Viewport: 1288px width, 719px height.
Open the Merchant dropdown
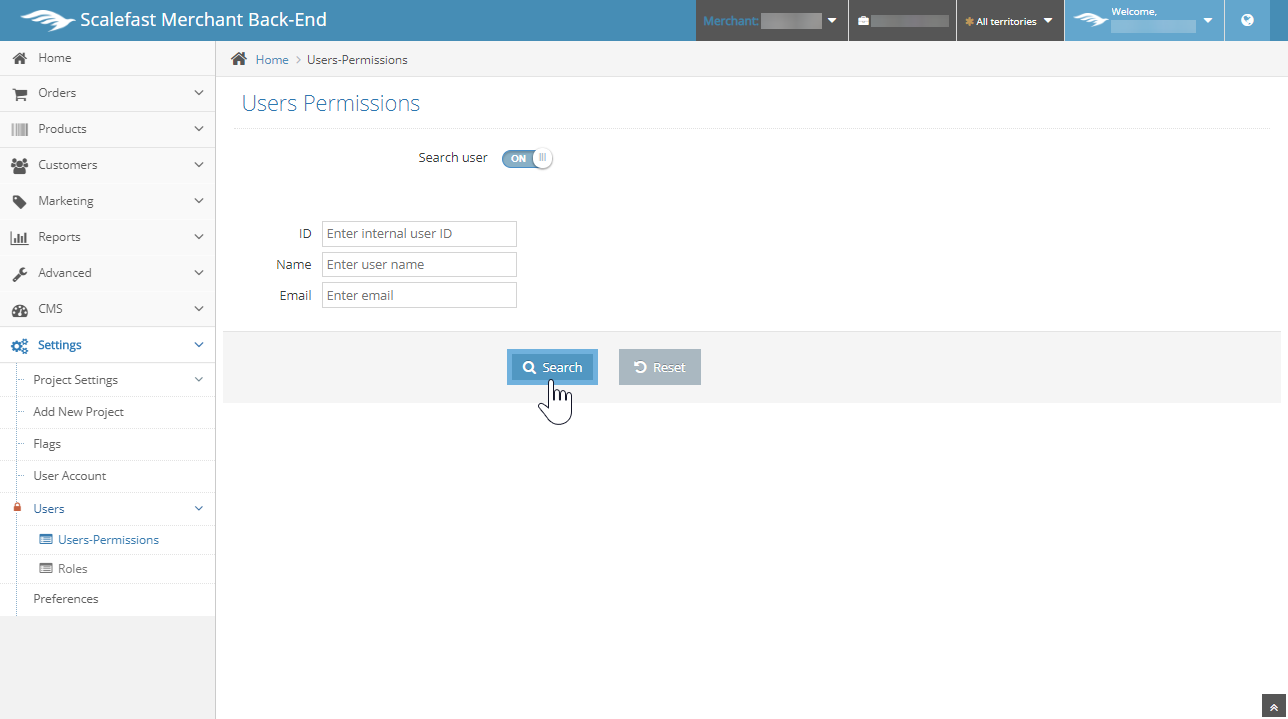point(771,21)
